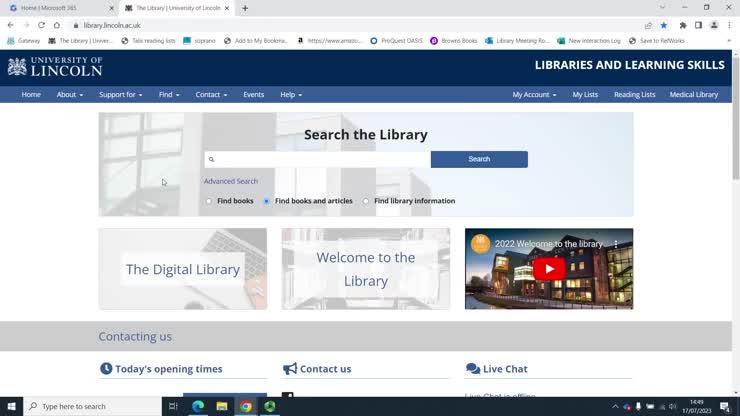Open the YouTube video three-dot options

click(616, 244)
